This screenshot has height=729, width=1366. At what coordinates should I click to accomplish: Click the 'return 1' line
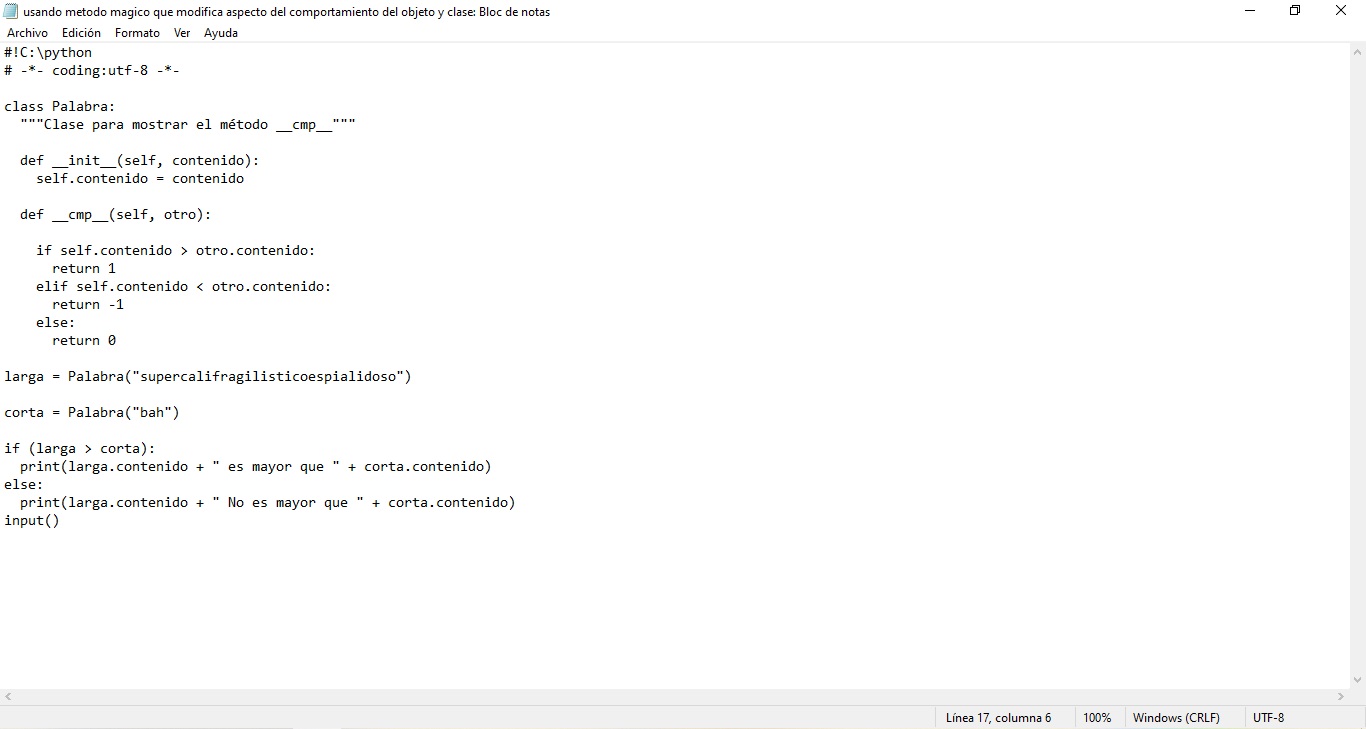(84, 268)
